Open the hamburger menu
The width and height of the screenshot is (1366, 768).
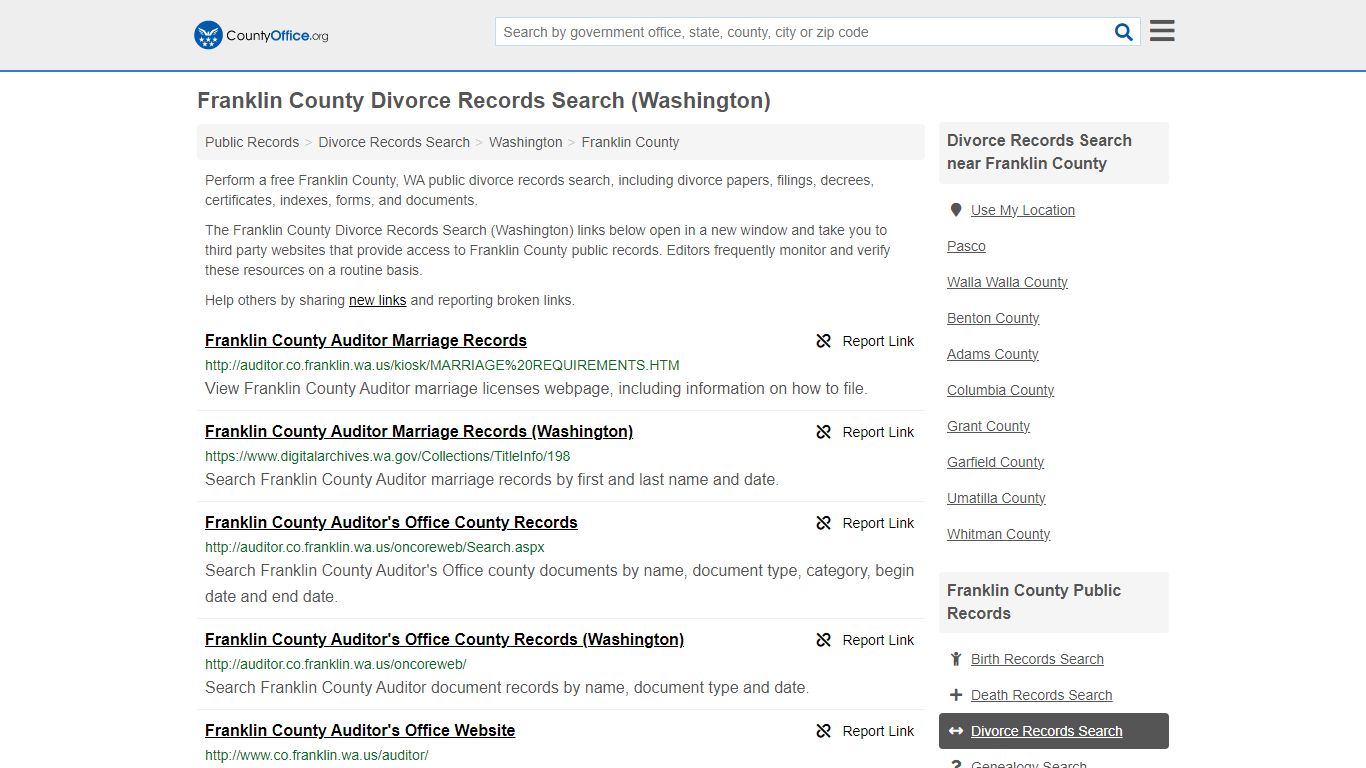pyautogui.click(x=1162, y=31)
